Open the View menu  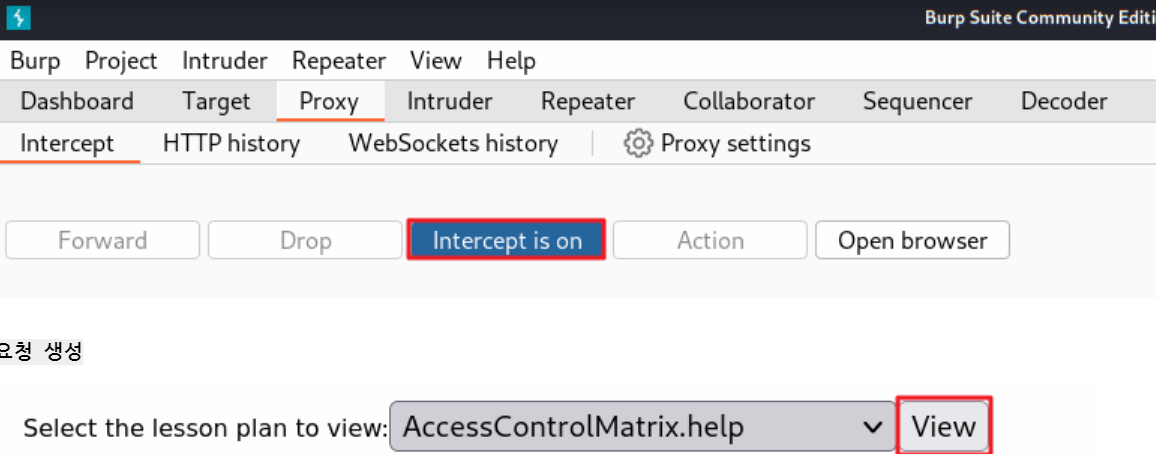point(436,60)
